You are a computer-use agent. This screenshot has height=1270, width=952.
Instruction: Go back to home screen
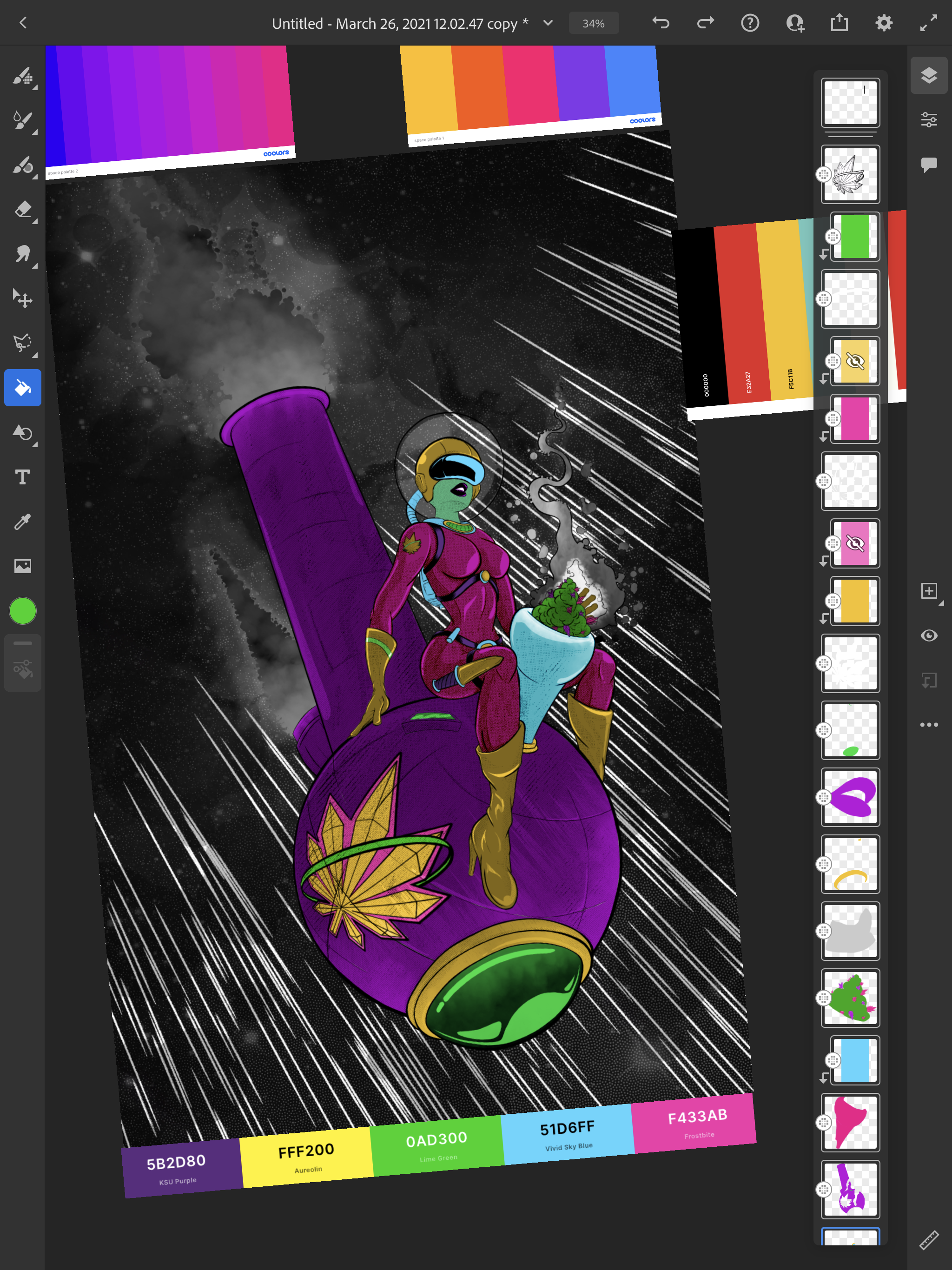23,23
